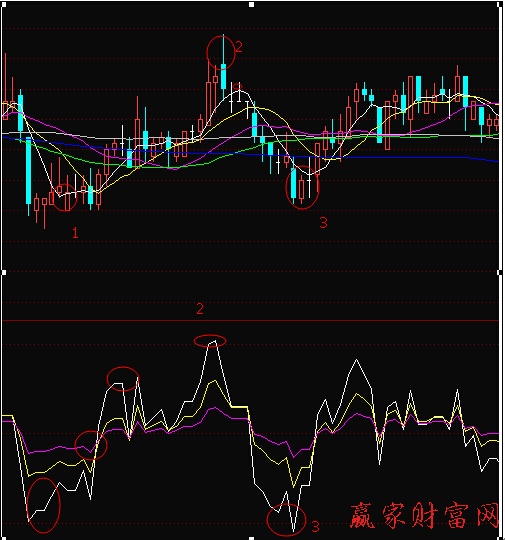
Task: Click the top-center selection handle of the chart
Action: point(252,4)
